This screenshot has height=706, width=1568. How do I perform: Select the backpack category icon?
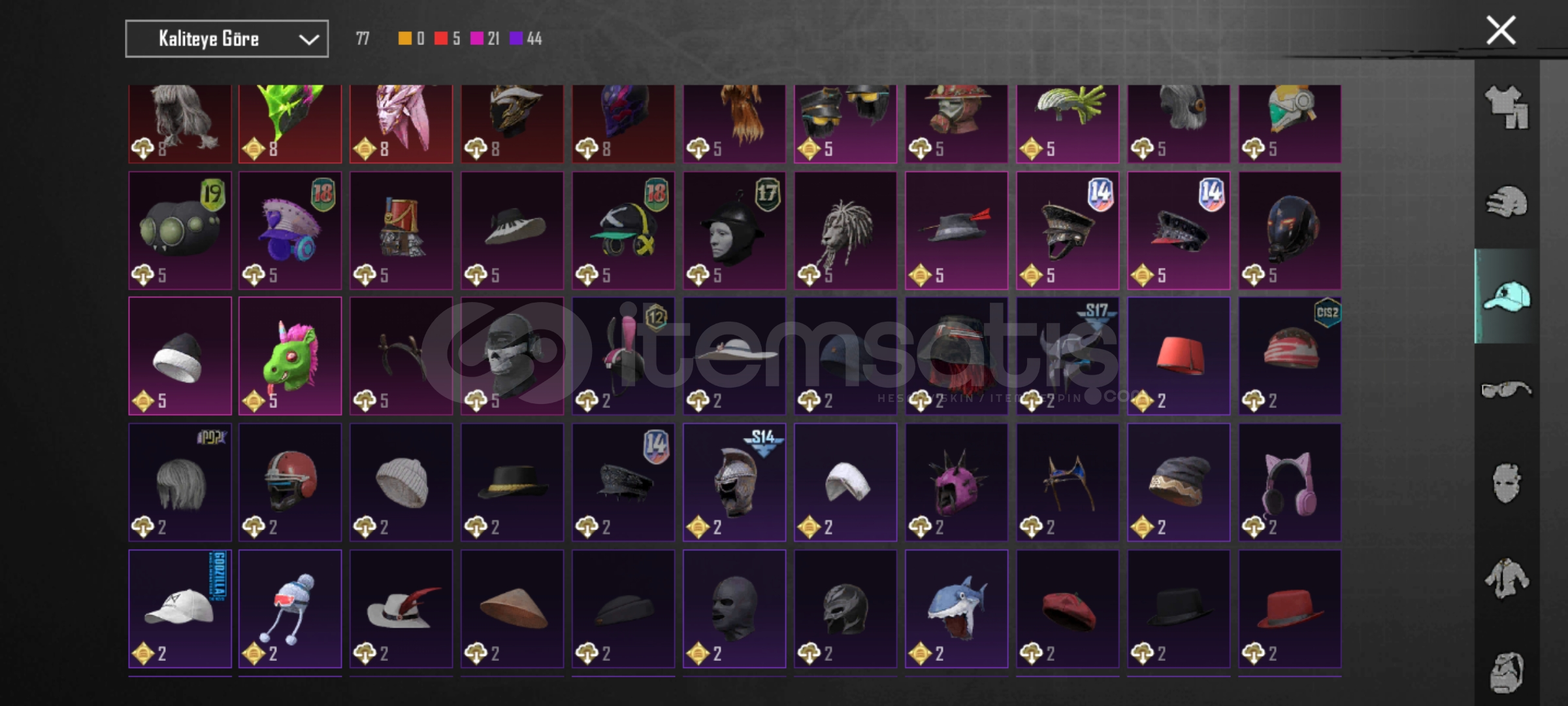coord(1507,672)
